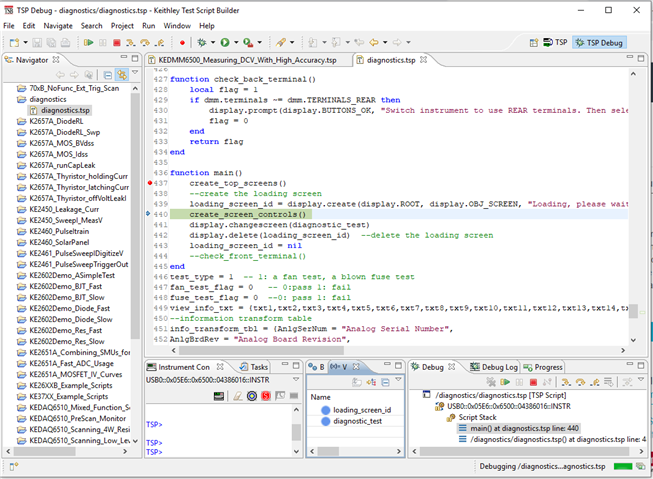The height and width of the screenshot is (479, 653).
Task: Click the red Terminate button in main toolbar
Action: 117,43
